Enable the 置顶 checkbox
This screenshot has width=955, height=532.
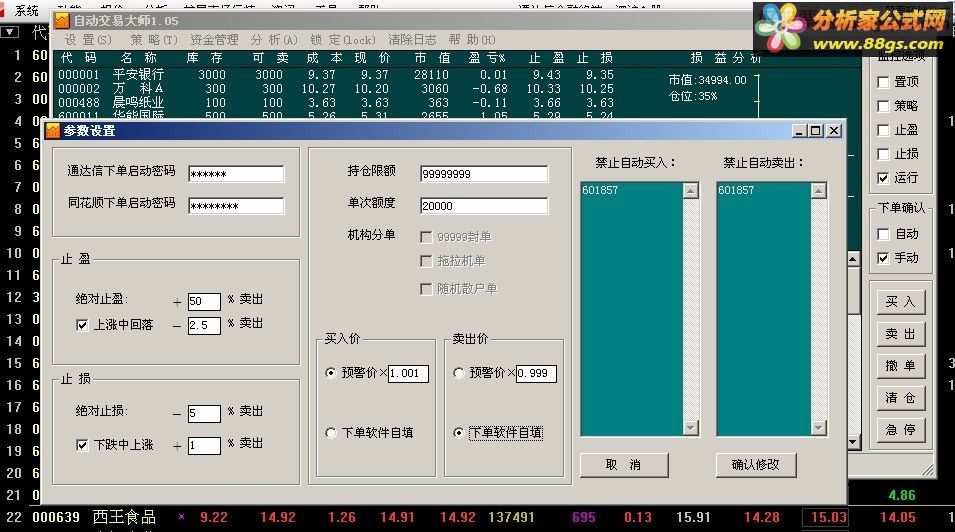pyautogui.click(x=883, y=82)
